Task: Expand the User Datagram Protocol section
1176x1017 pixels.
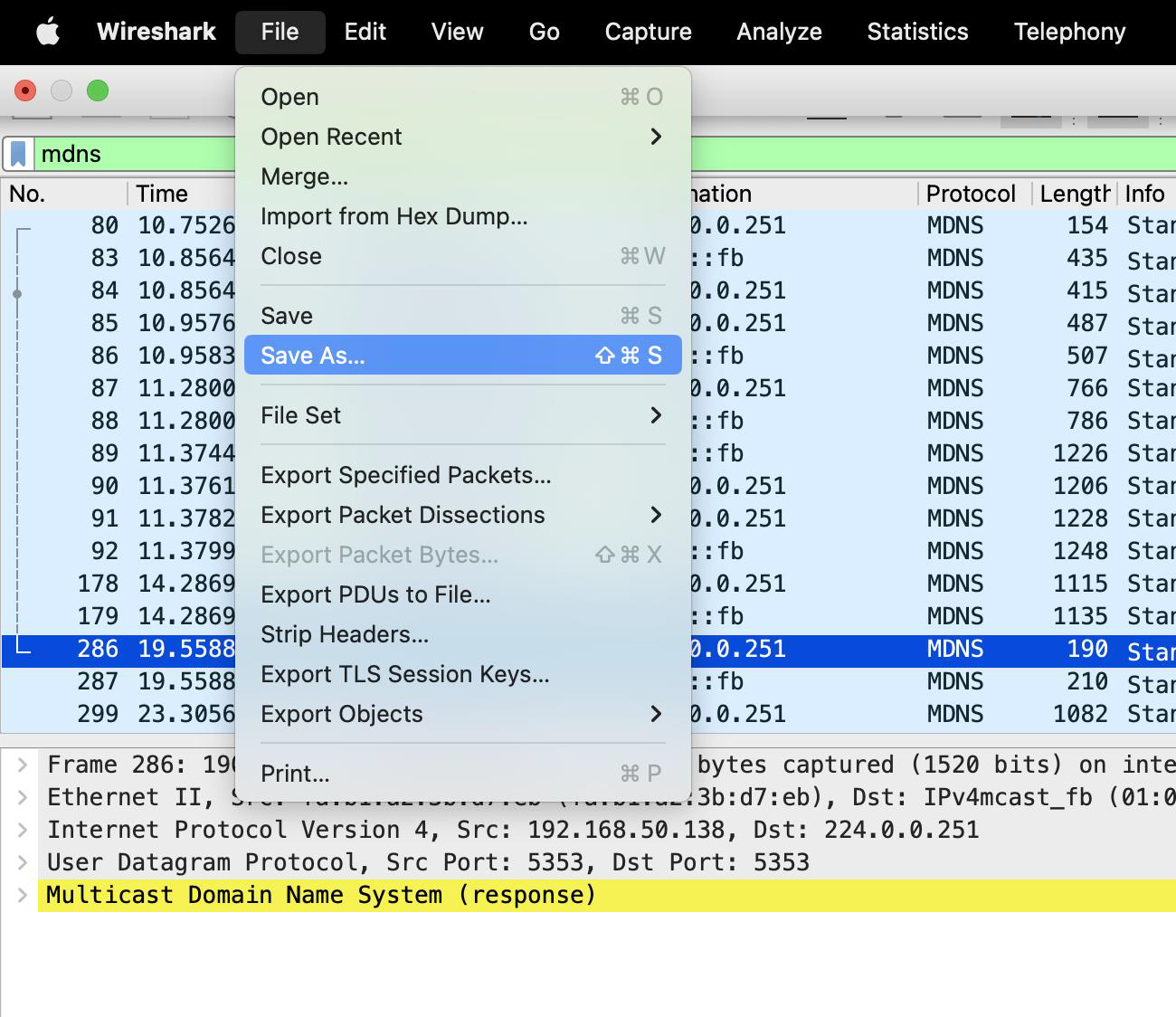Action: pyautogui.click(x=24, y=863)
